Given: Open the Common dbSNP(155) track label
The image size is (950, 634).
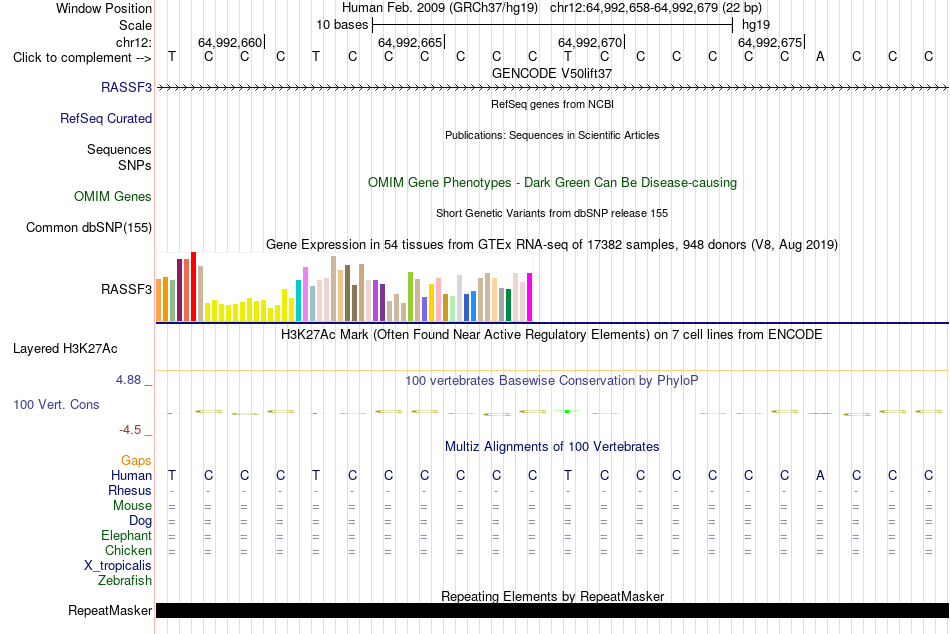Looking at the screenshot, I should pos(89,227).
